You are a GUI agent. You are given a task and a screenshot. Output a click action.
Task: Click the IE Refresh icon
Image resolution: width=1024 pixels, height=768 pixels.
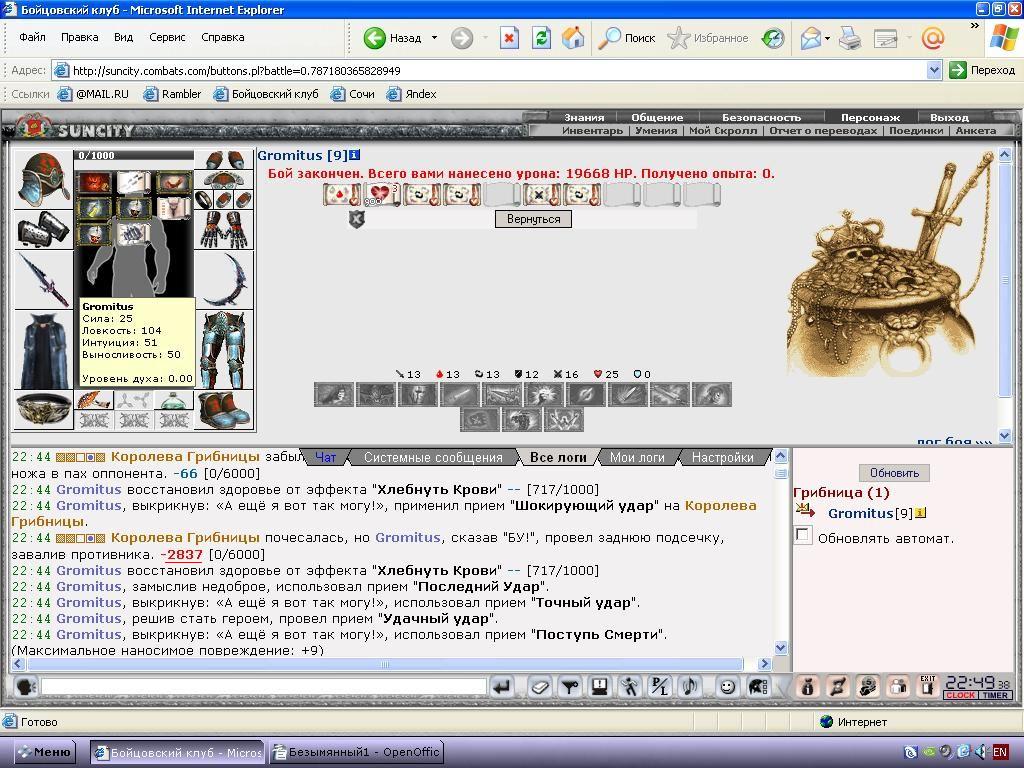[x=541, y=38]
